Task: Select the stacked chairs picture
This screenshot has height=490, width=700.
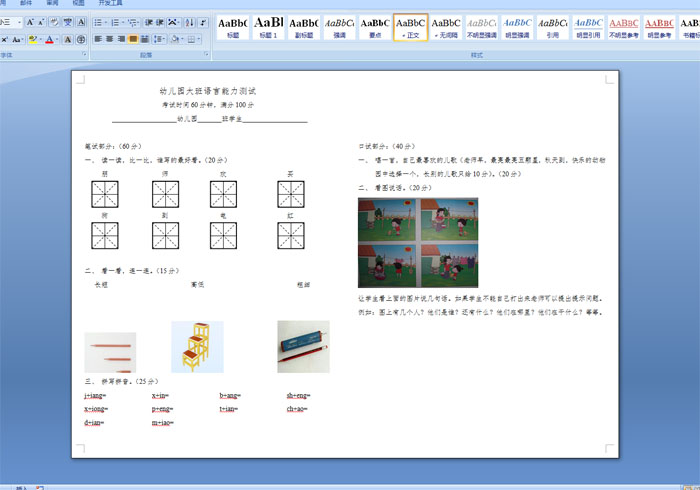Action: (x=197, y=347)
